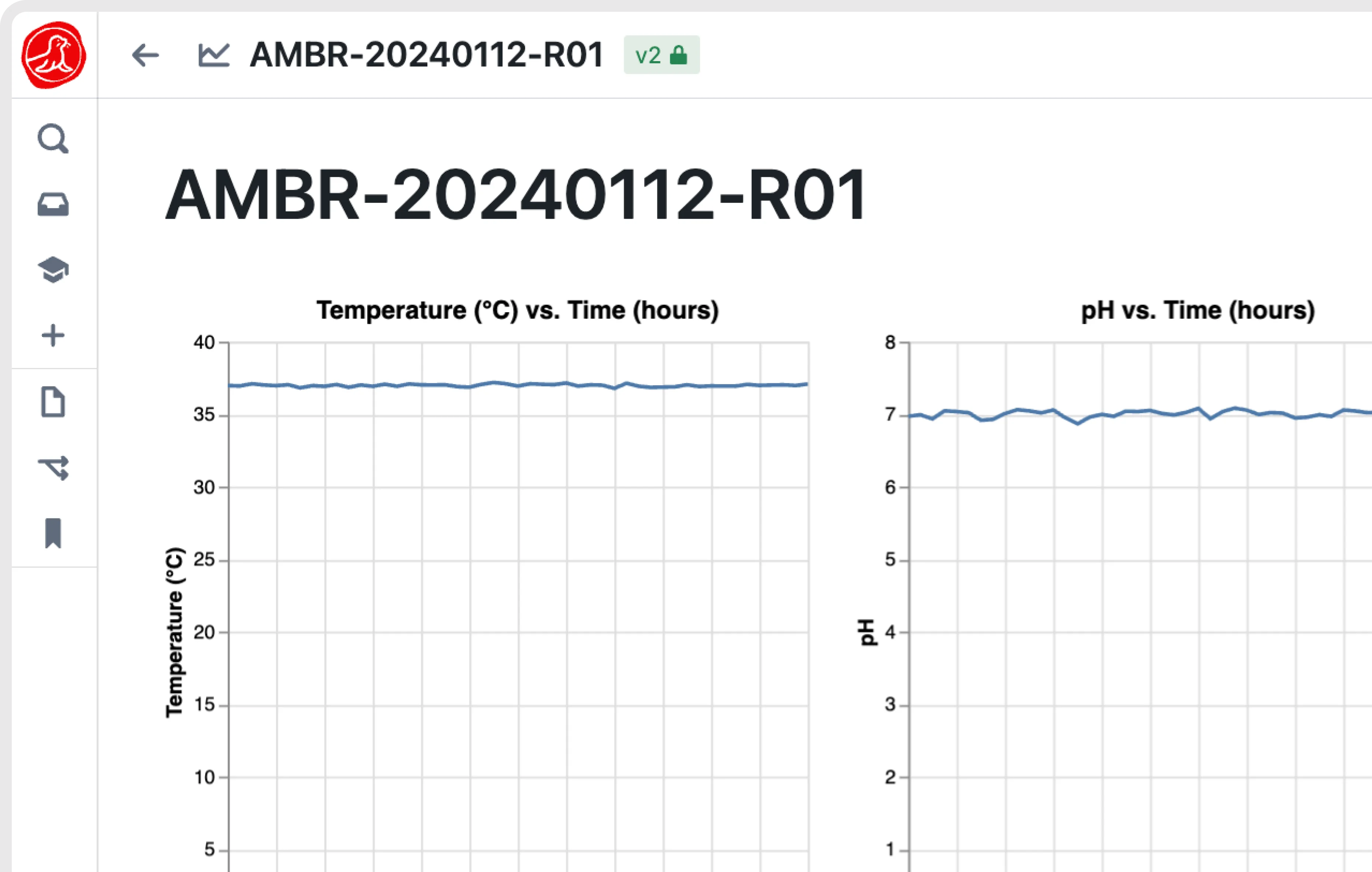This screenshot has height=872, width=1372.
Task: Open the bookmark icon in the sidebar
Action: coord(53,533)
